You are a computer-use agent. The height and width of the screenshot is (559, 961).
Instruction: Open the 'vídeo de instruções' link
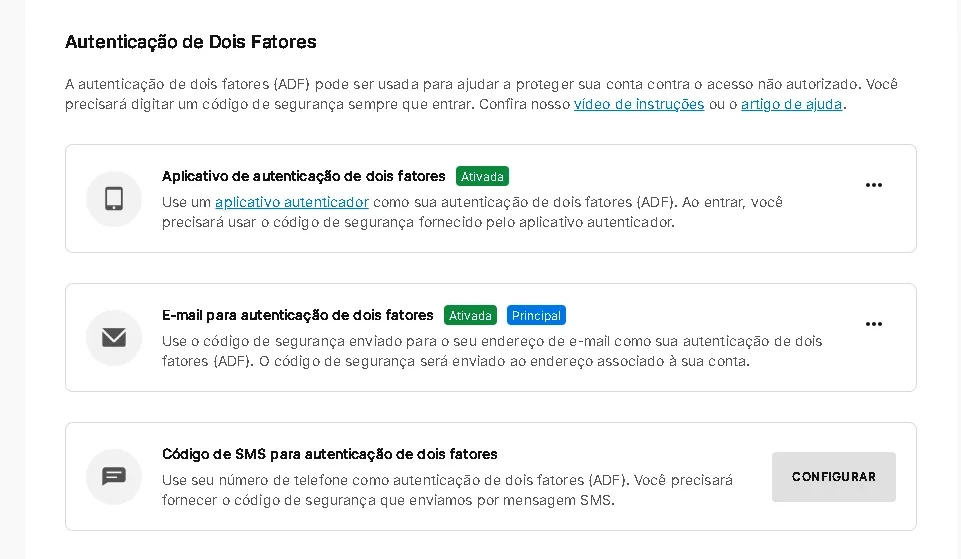click(639, 104)
